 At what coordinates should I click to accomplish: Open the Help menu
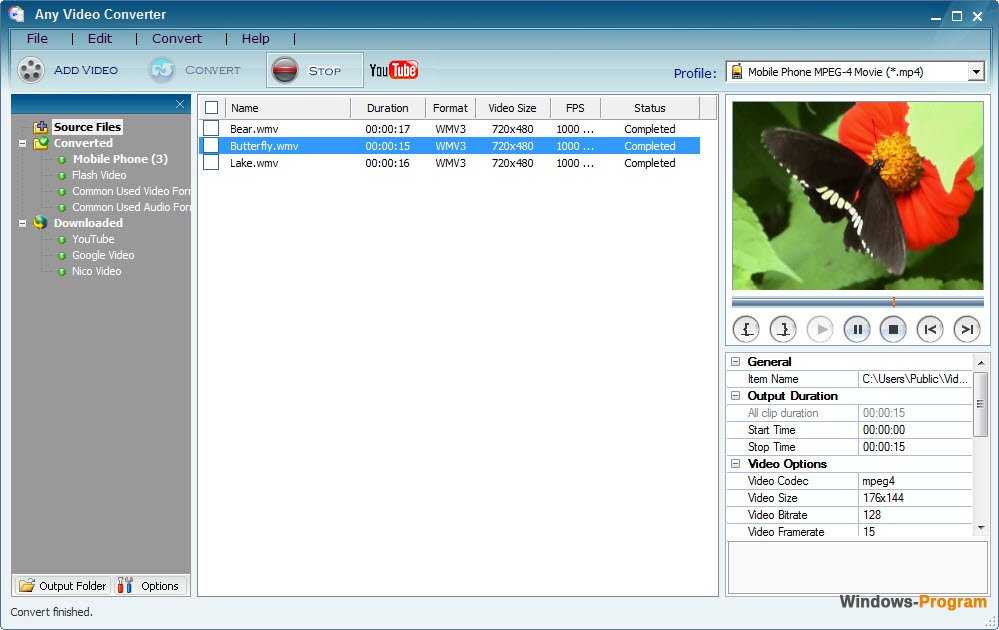coord(255,39)
